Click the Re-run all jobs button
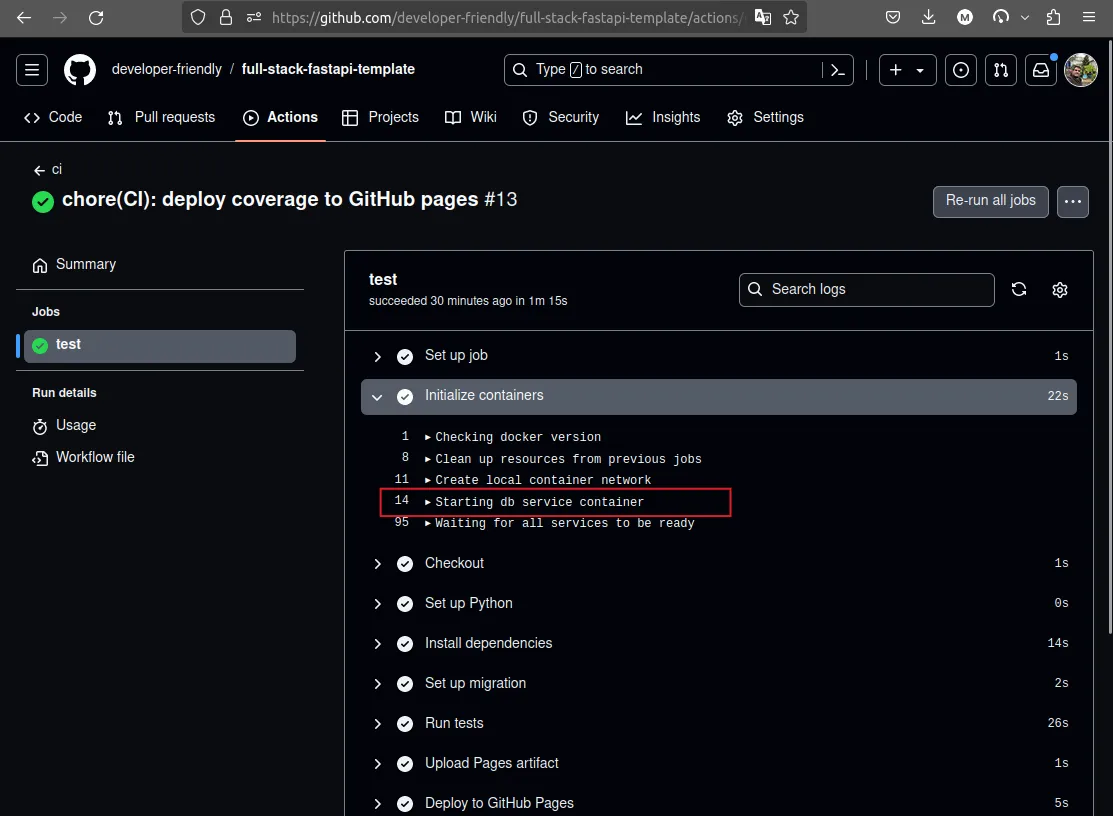The height and width of the screenshot is (816, 1113). pos(990,201)
